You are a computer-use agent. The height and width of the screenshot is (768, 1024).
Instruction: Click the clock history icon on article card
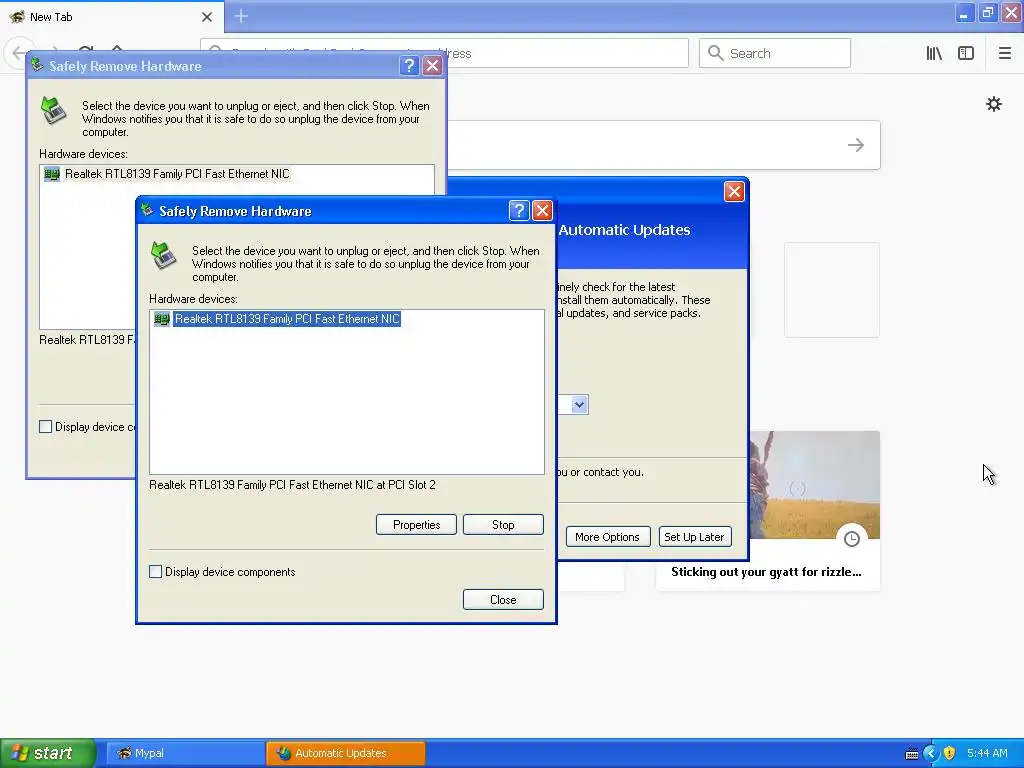pyautogui.click(x=851, y=539)
